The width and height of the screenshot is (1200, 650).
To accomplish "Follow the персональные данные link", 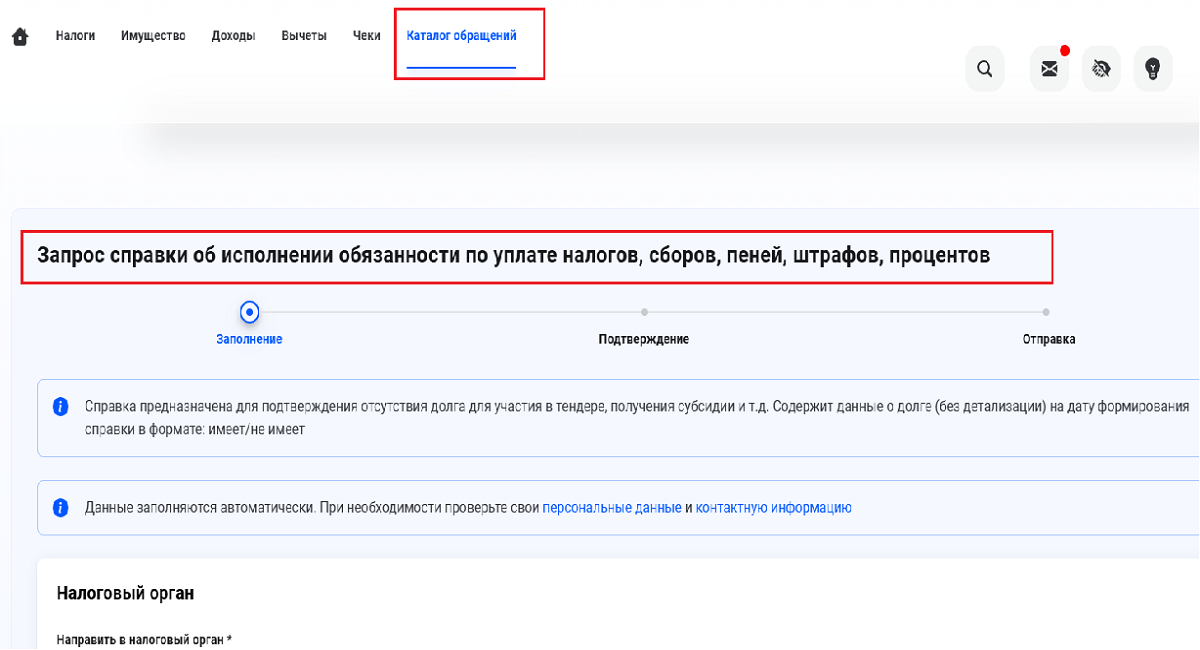I will tap(611, 508).
